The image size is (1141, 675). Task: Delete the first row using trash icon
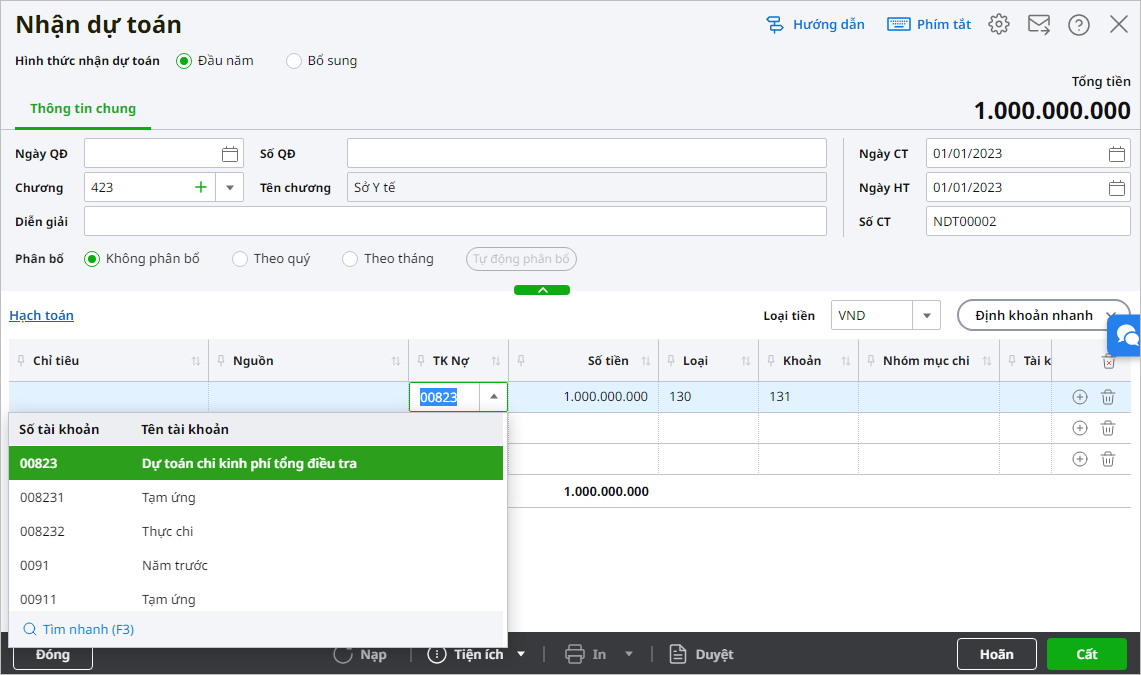1108,397
